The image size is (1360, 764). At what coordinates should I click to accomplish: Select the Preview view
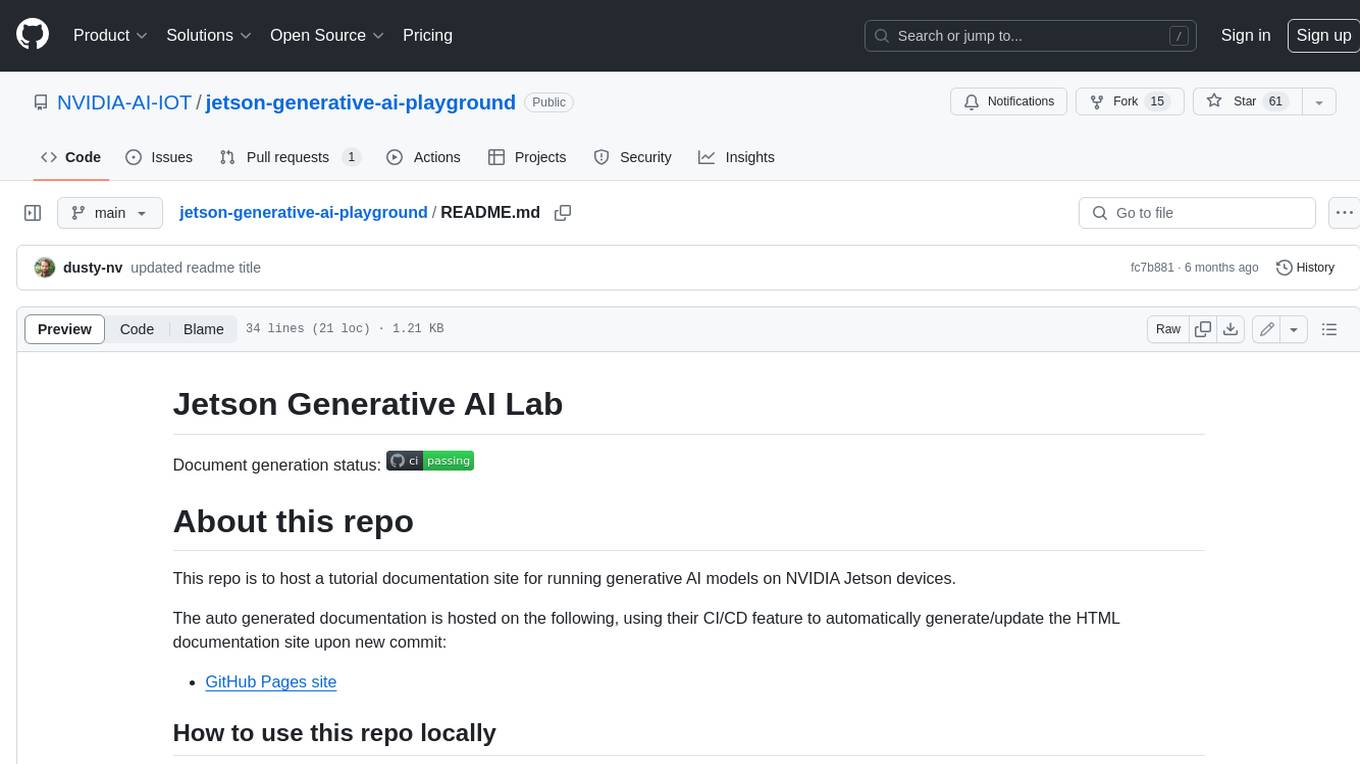65,329
